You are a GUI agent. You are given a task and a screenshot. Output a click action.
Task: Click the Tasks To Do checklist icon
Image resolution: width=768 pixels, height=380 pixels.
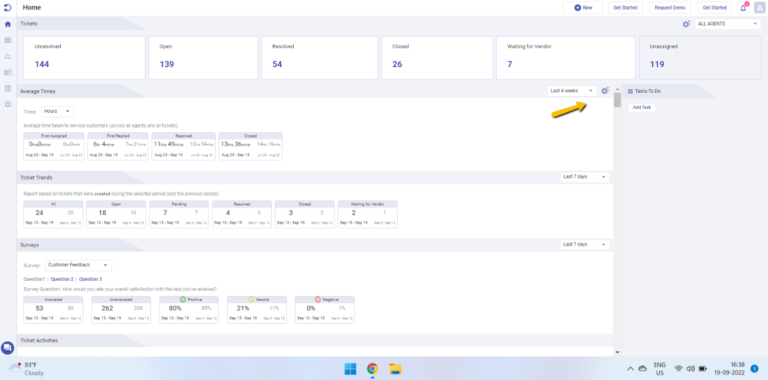click(630, 91)
